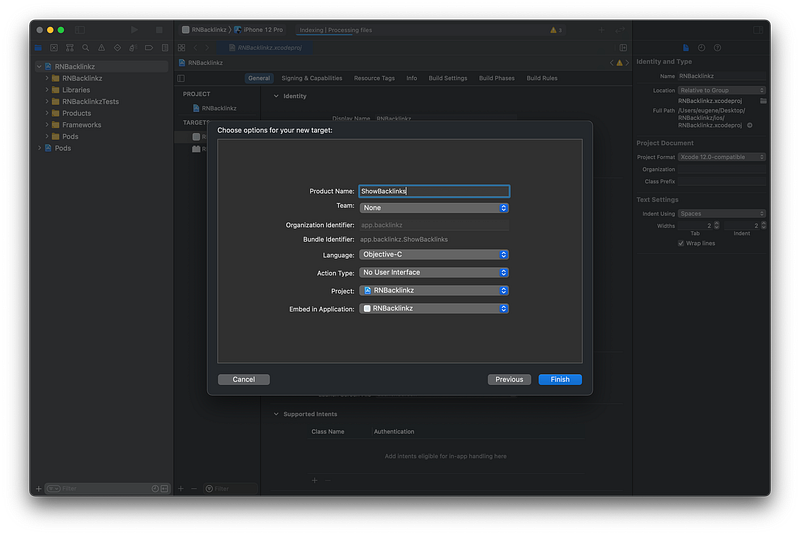Screen dimensions: 800x535
Task: Click the yellow warning indicator showing 3 issues
Action: point(556,30)
